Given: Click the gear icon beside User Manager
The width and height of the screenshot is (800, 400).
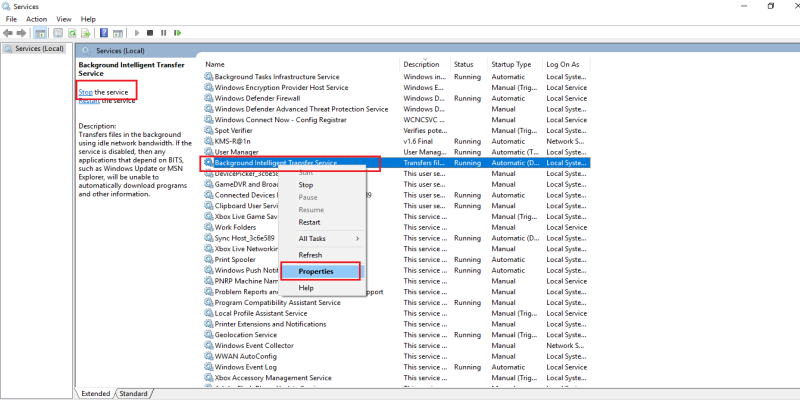Looking at the screenshot, I should pyautogui.click(x=209, y=152).
